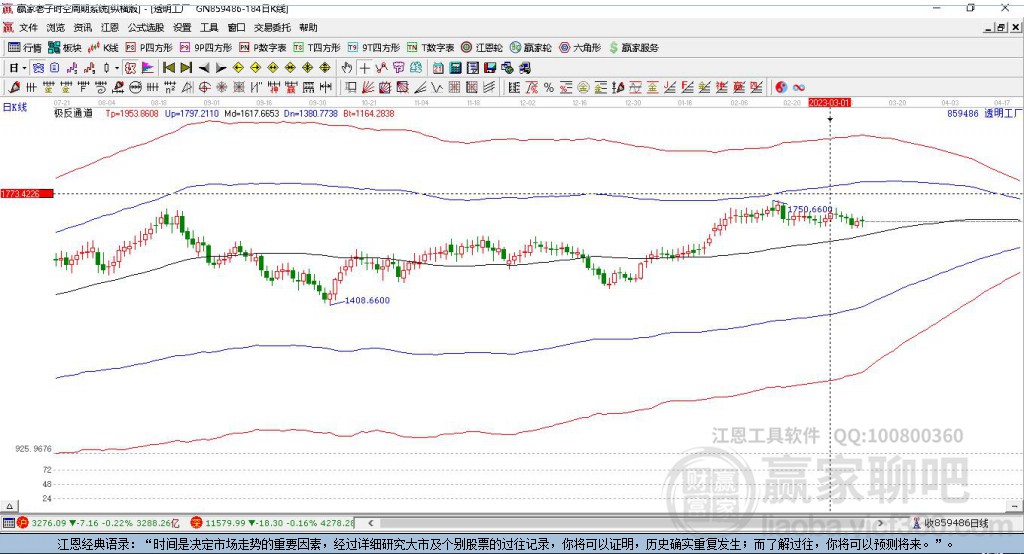
Task: Open the 公式选股 menu
Action: [x=146, y=27]
